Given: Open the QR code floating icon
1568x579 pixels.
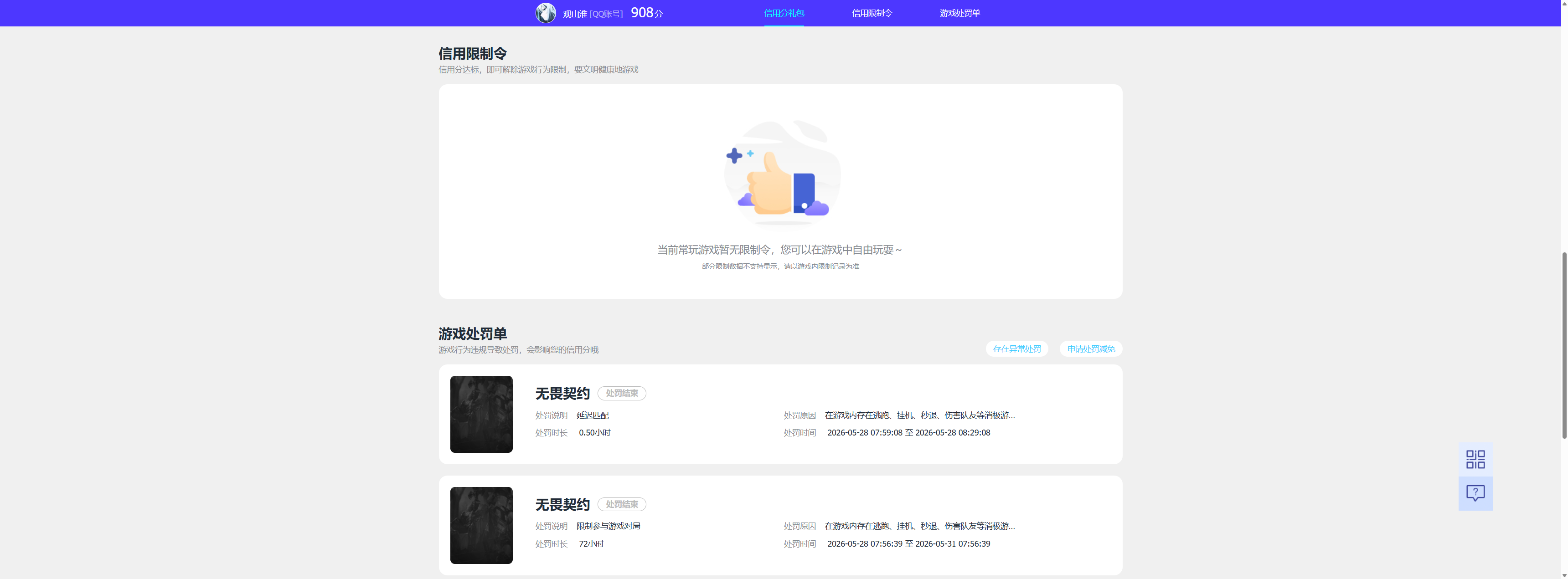Looking at the screenshot, I should (1475, 459).
